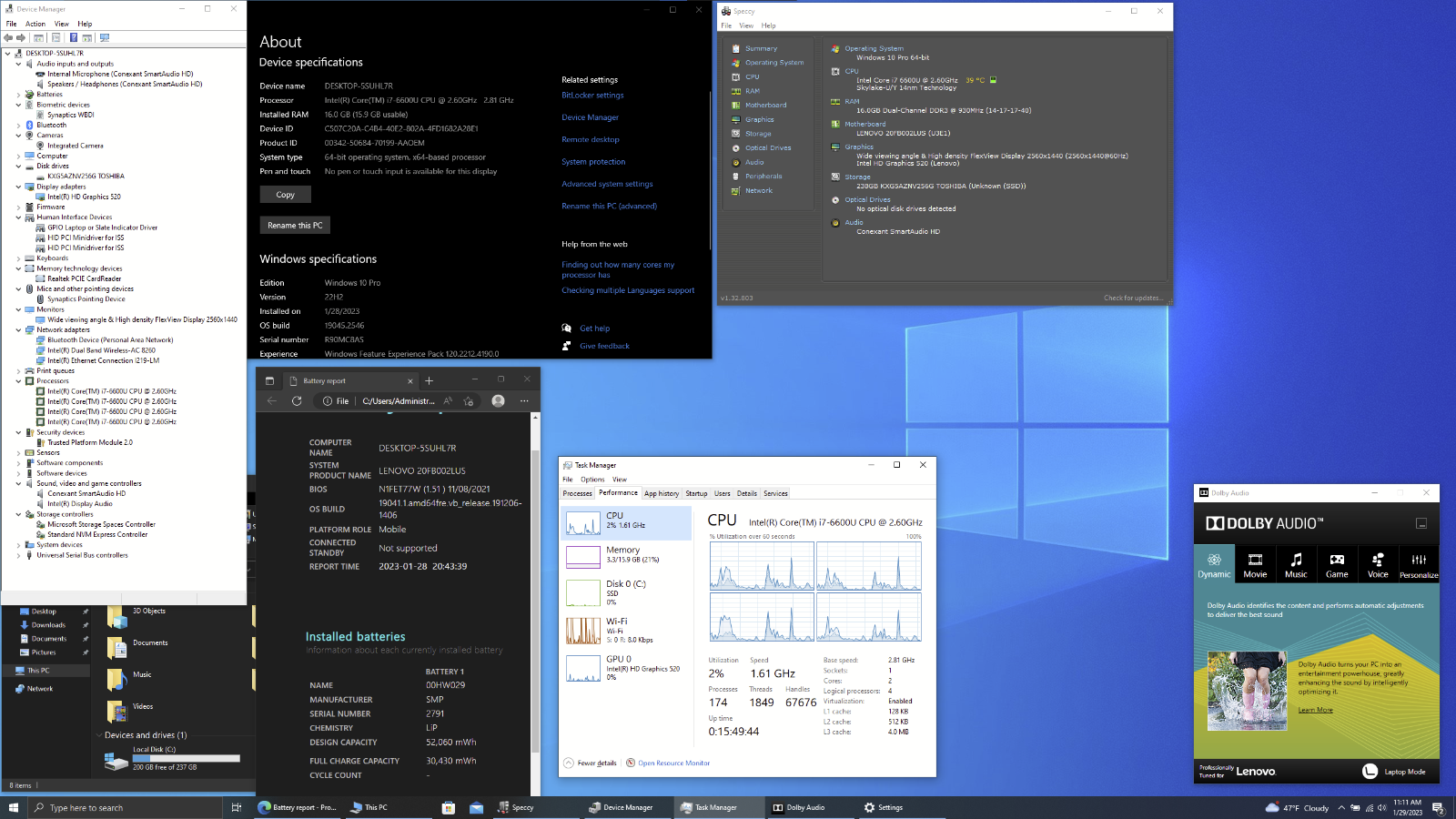Collapse Audio inputs and outputs node
This screenshot has width=1456, height=819.
tap(18, 64)
